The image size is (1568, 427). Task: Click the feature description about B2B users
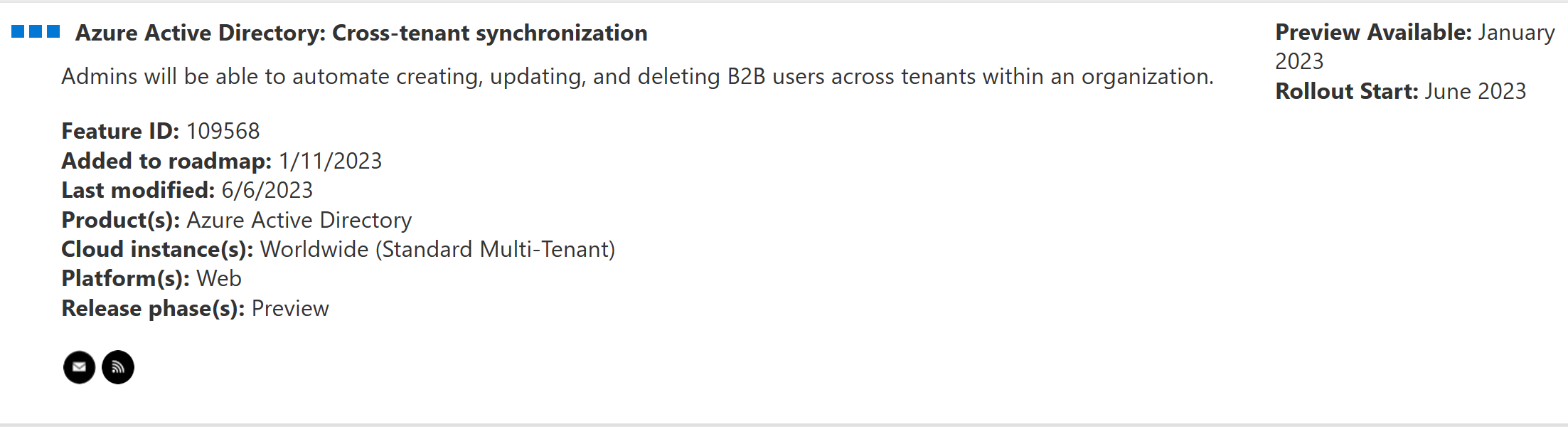click(637, 76)
